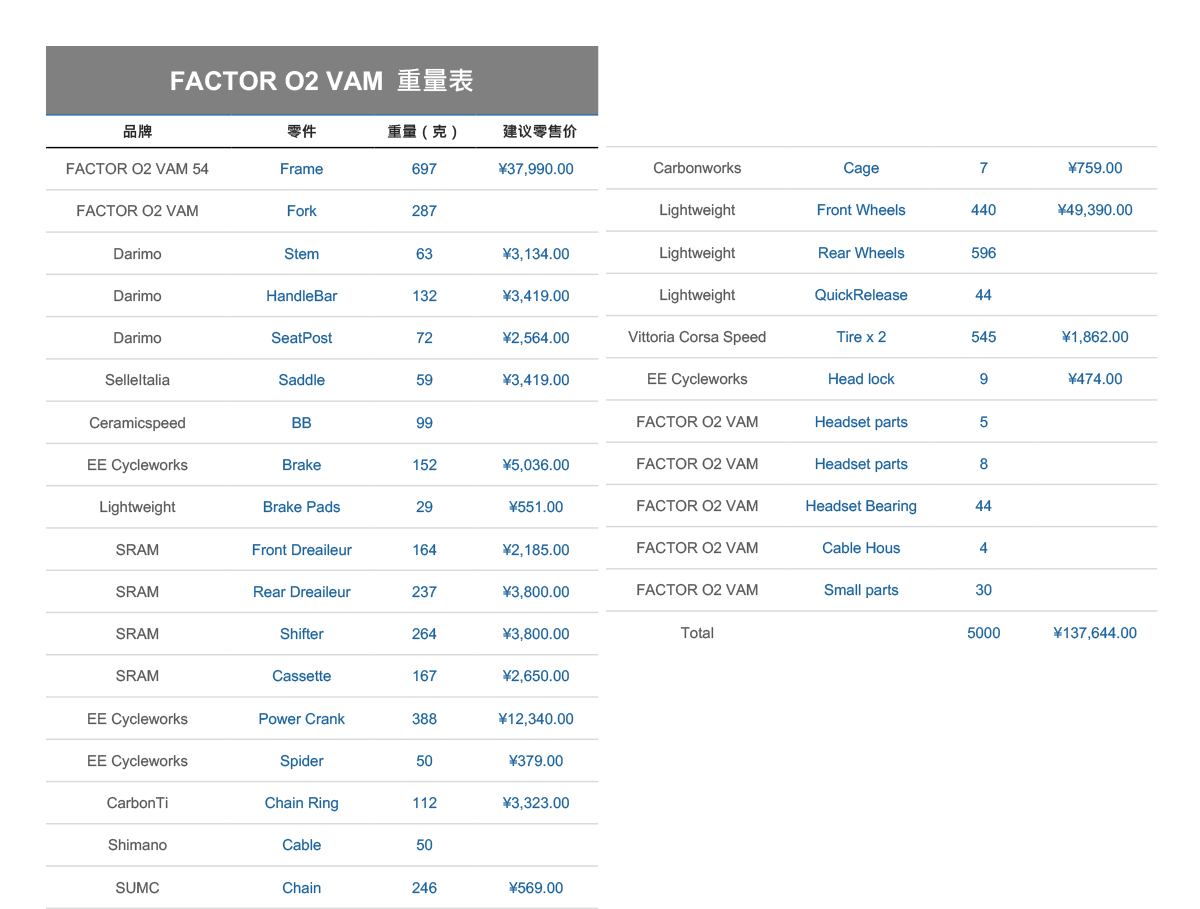Click the 建议零售价 column header
This screenshot has height=909, width=1200.
(x=539, y=131)
